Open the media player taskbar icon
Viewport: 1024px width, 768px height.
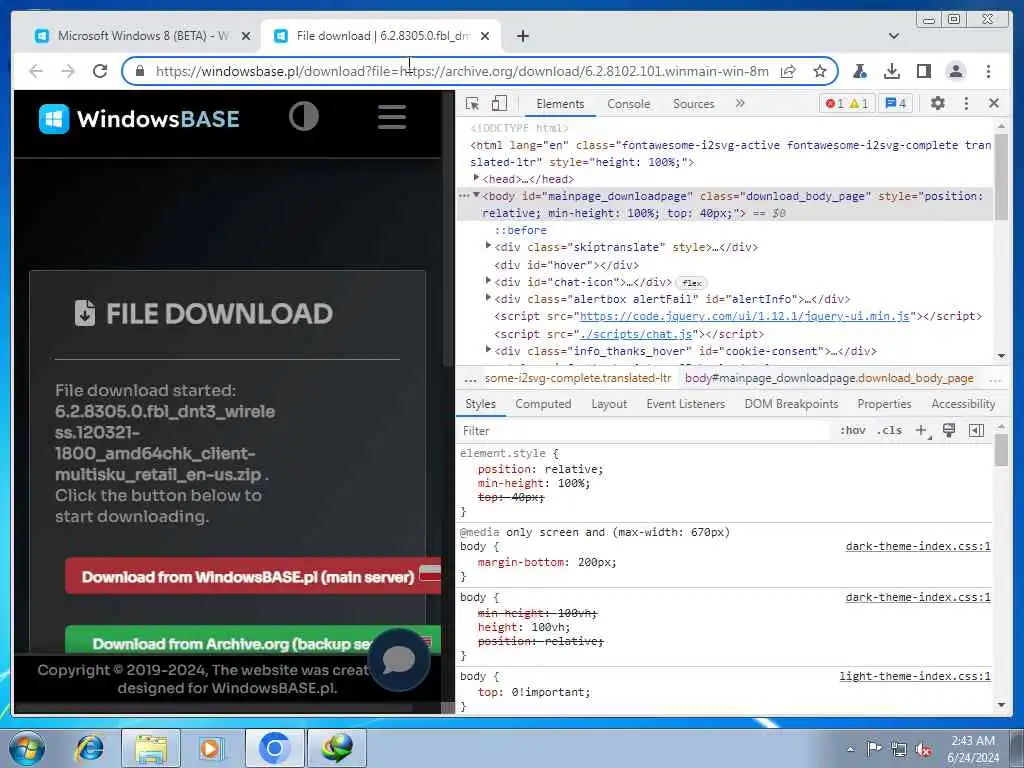(211, 748)
